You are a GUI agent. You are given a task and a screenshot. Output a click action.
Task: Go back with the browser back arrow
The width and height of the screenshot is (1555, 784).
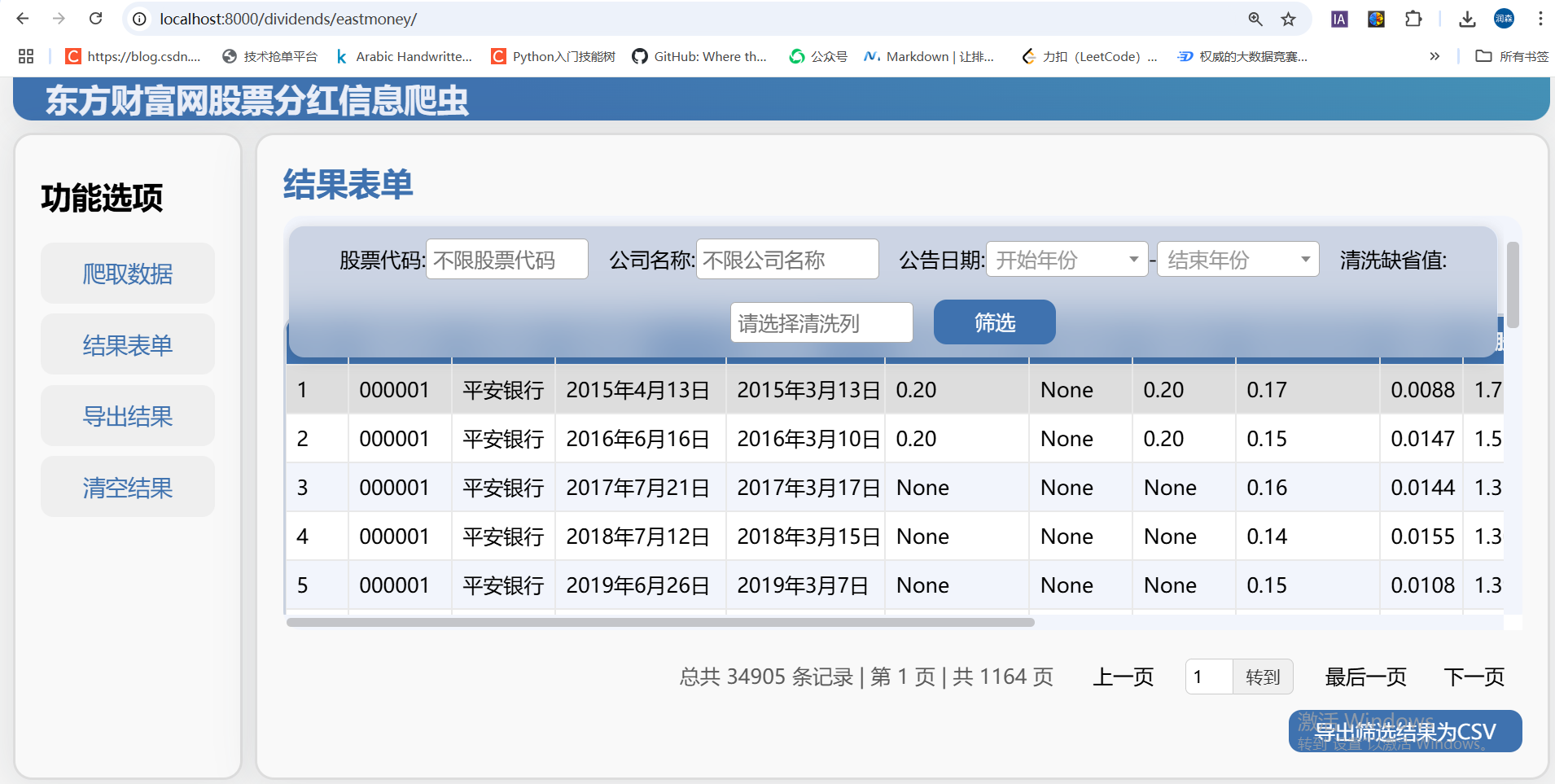(23, 19)
